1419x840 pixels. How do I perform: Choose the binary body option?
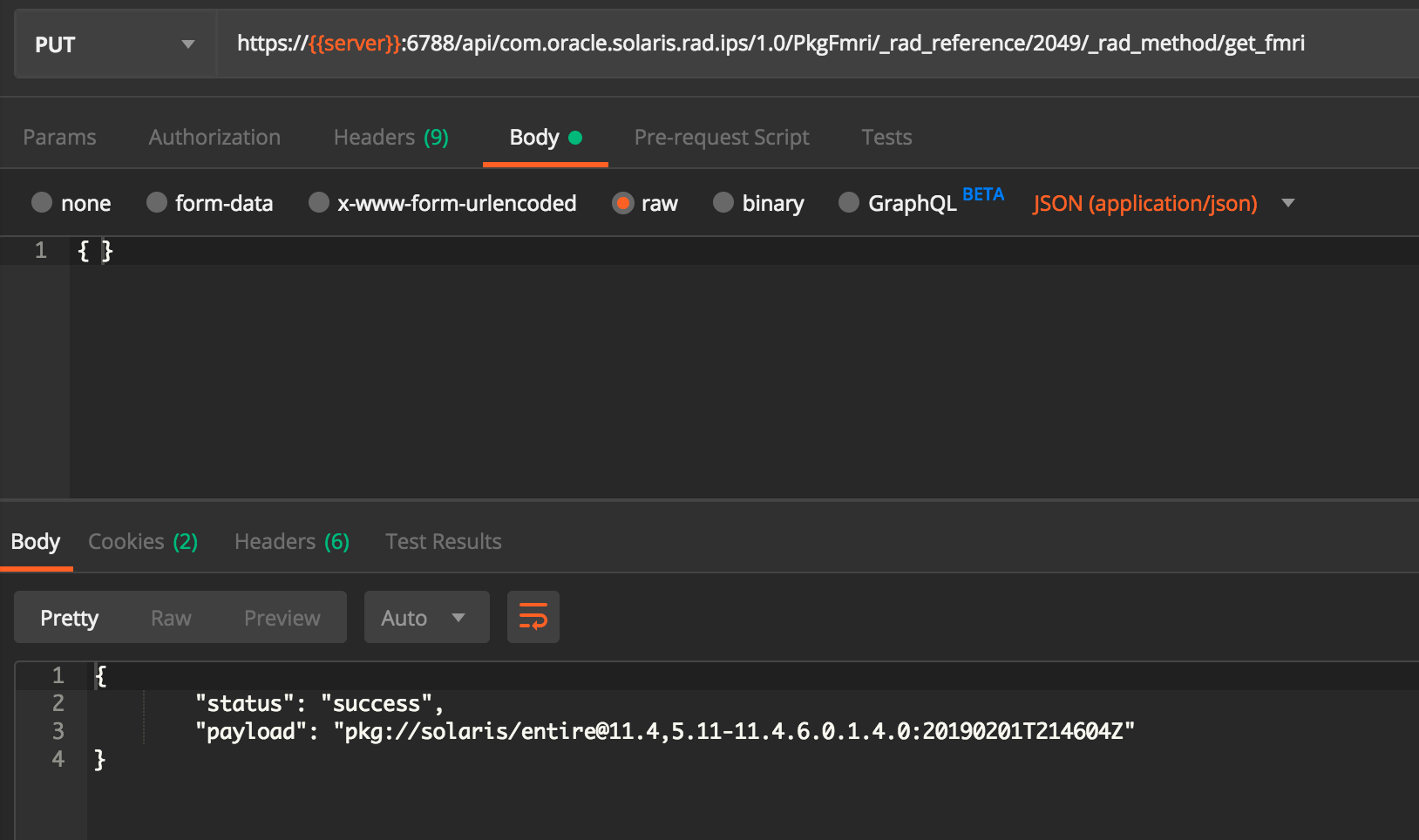coord(723,203)
